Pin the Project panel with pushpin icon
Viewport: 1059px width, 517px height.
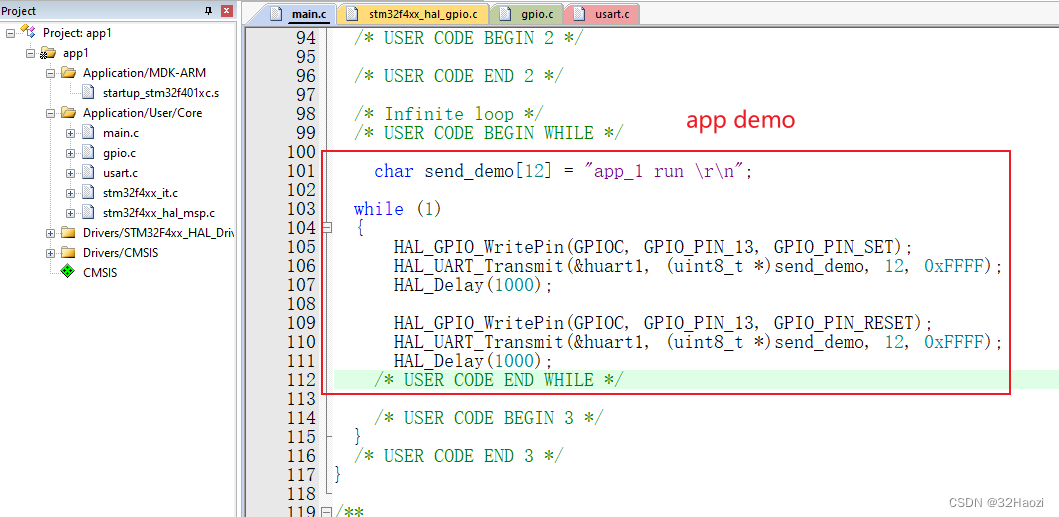(208, 11)
